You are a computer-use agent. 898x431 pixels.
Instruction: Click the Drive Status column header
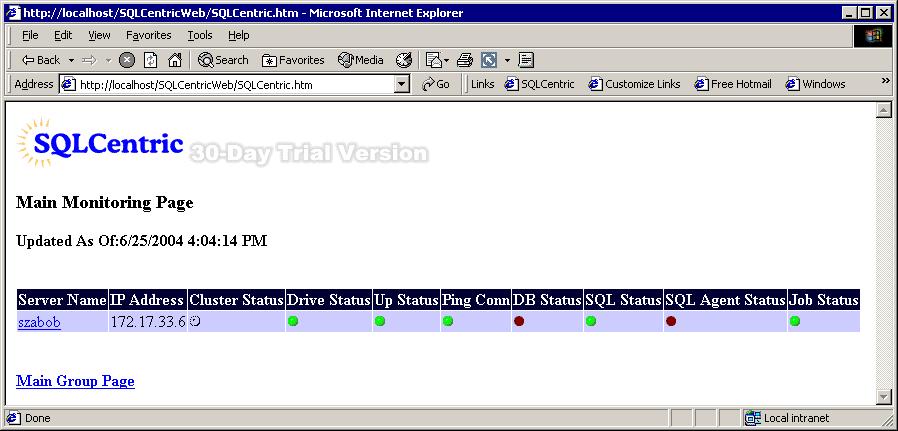pos(329,300)
